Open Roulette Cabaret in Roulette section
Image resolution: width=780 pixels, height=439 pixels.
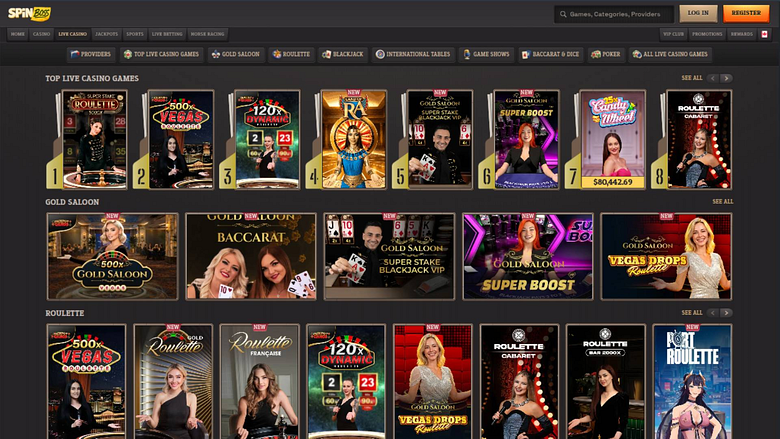pos(519,382)
